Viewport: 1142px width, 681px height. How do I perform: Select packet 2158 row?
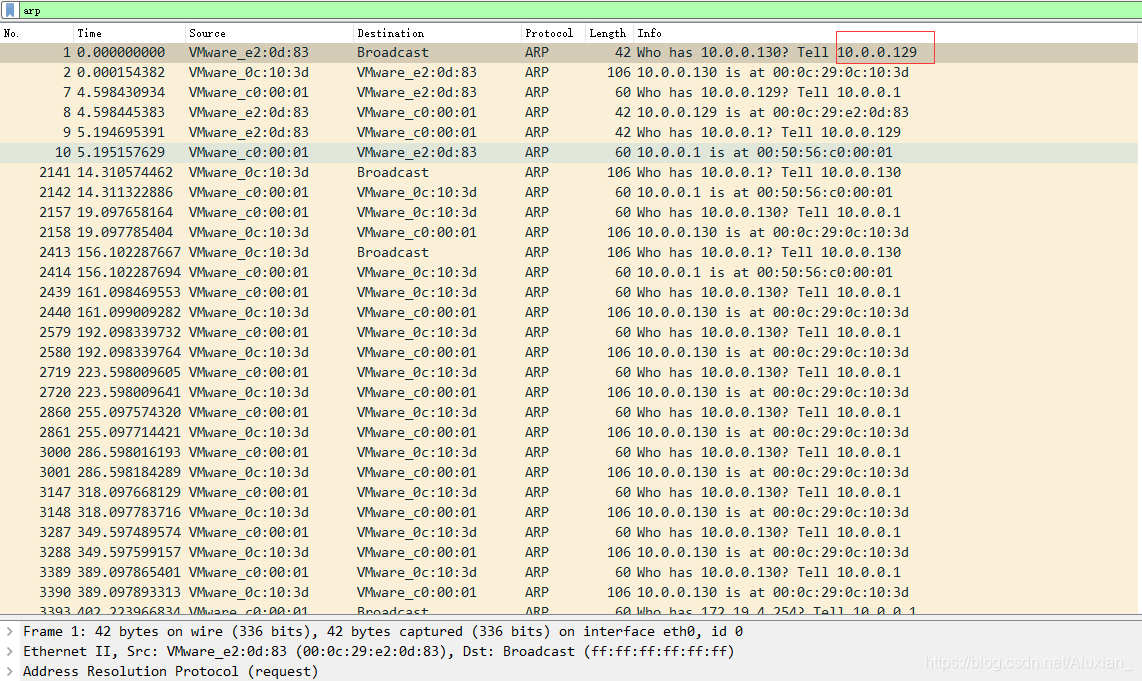point(569,232)
